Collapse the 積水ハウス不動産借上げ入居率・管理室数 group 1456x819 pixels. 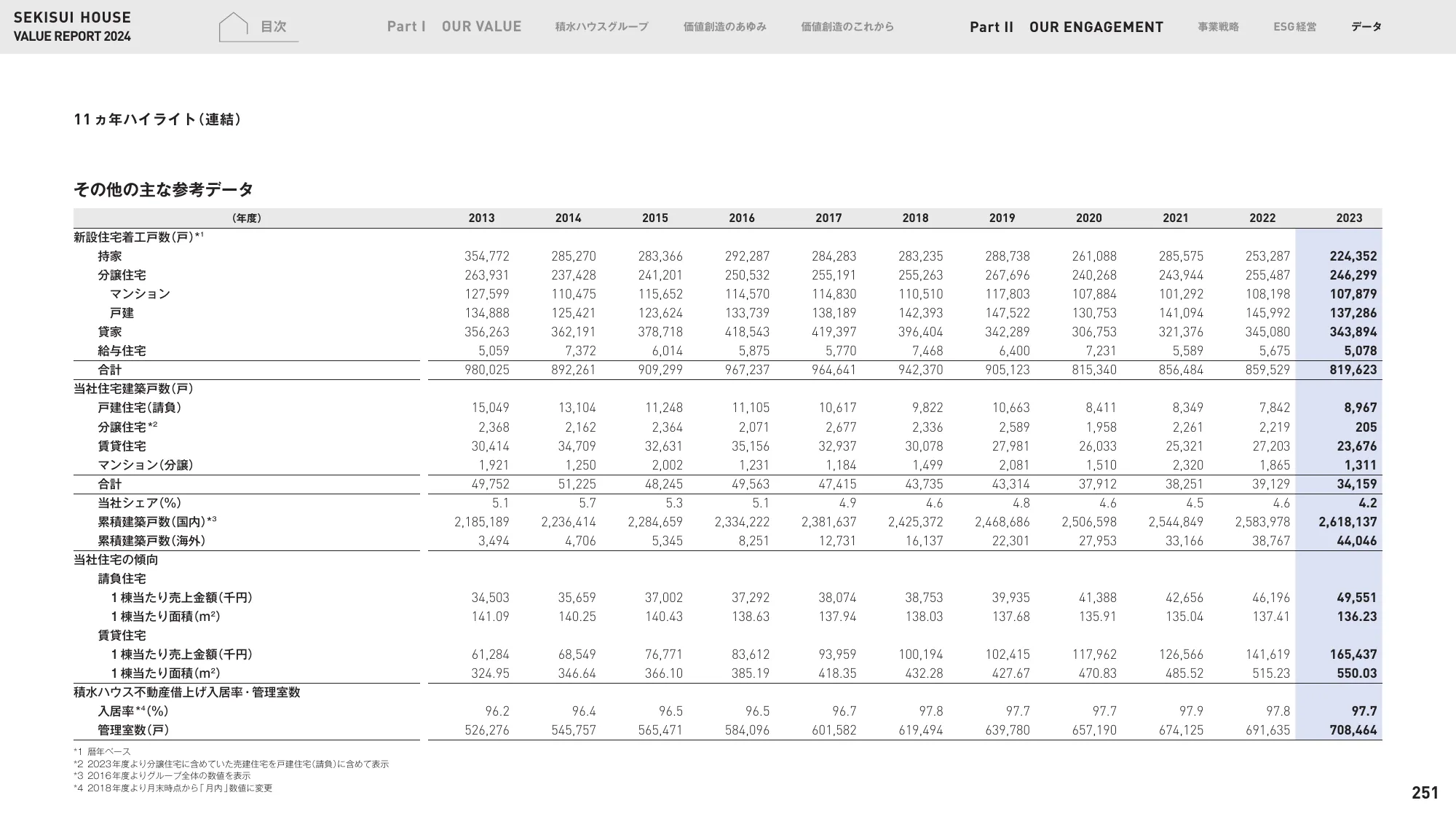(186, 691)
